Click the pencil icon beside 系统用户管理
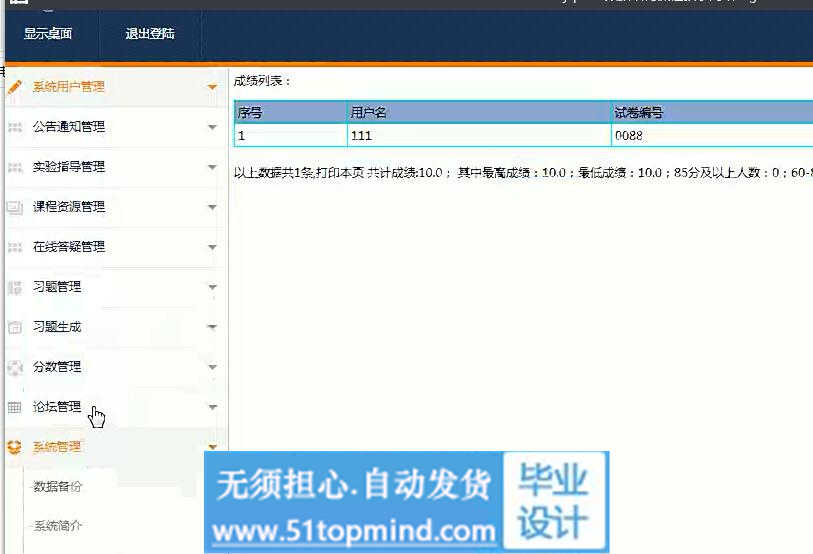This screenshot has width=813, height=554. click(14, 87)
